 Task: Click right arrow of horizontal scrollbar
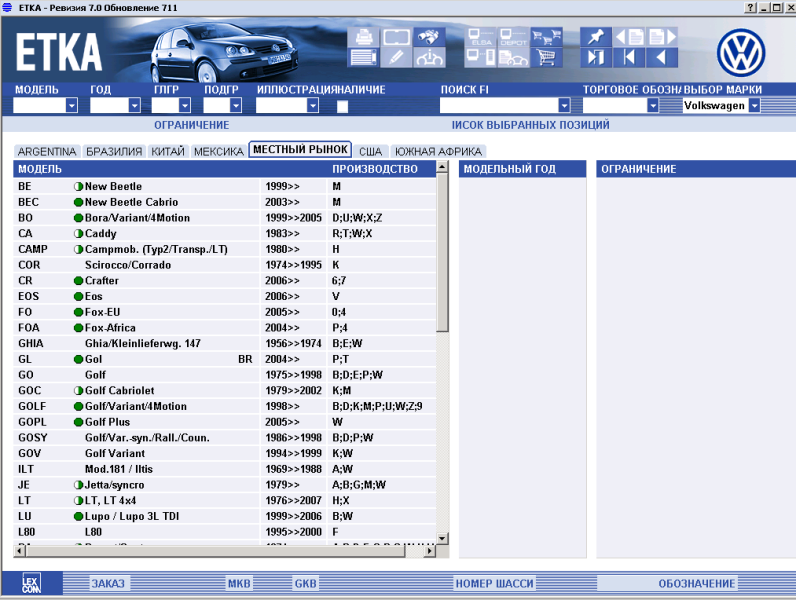pyautogui.click(x=430, y=550)
